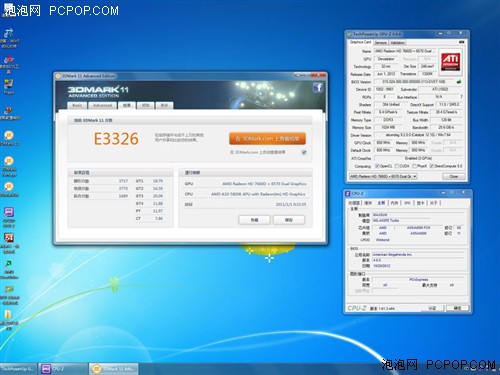
Task: Toggle the automatic view results on 3DMark.com checkbox
Action: [x=304, y=152]
